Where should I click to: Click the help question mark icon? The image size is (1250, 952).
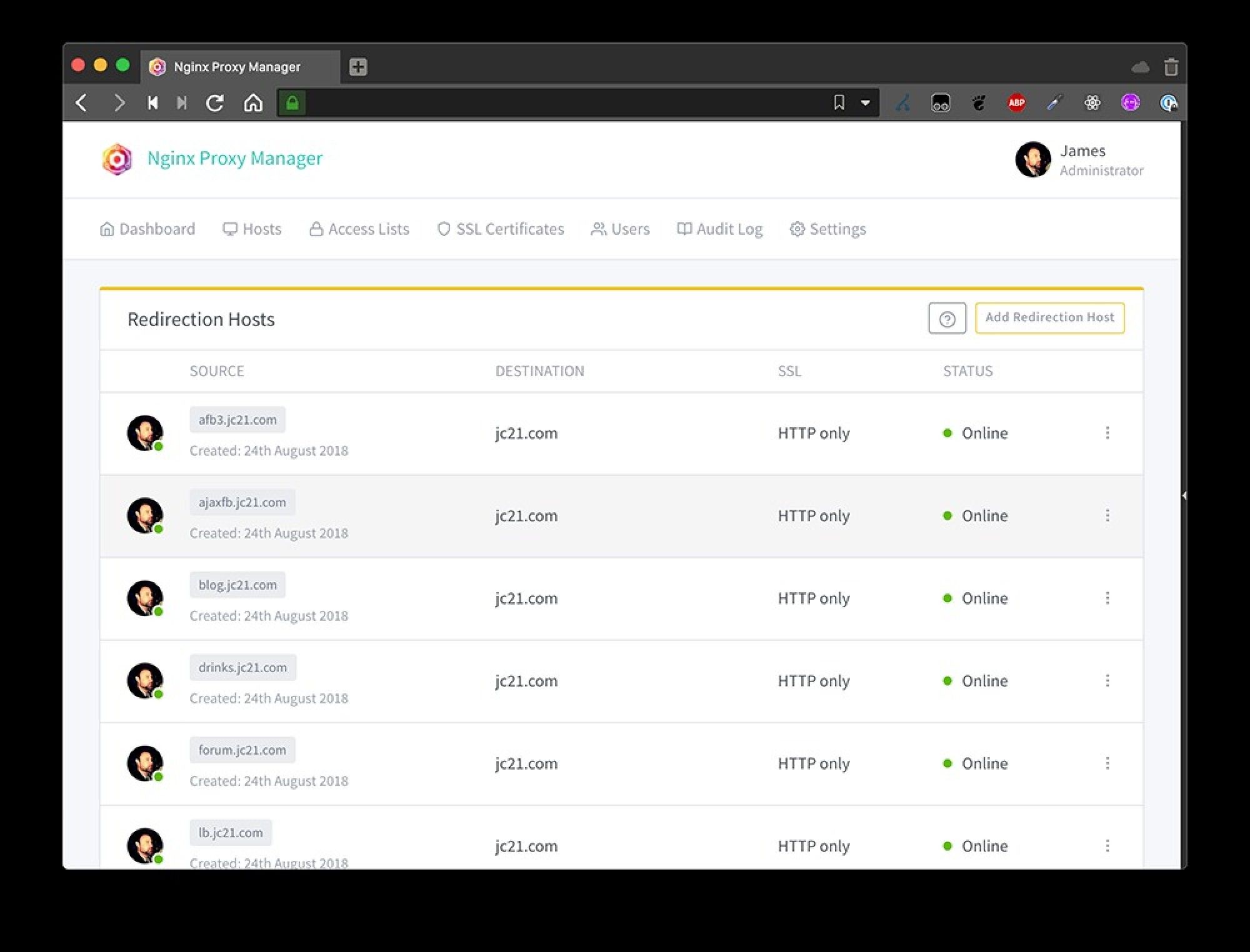coord(947,319)
